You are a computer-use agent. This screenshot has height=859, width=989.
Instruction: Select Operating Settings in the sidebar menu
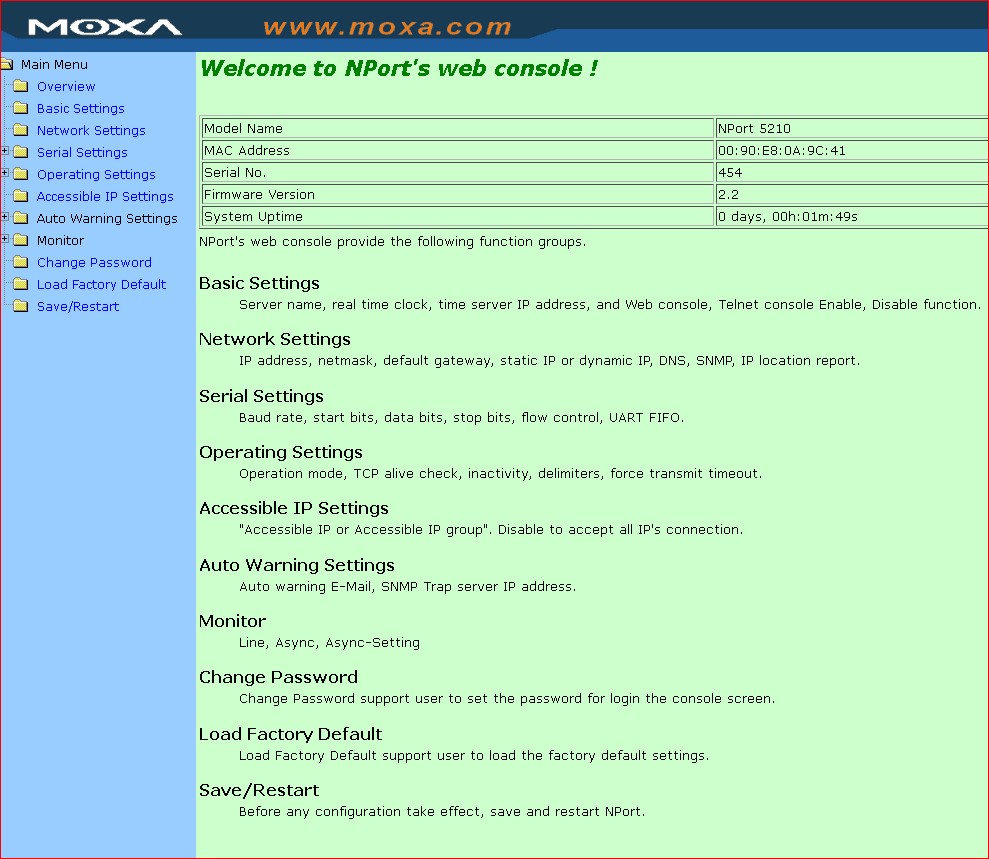(x=96, y=175)
